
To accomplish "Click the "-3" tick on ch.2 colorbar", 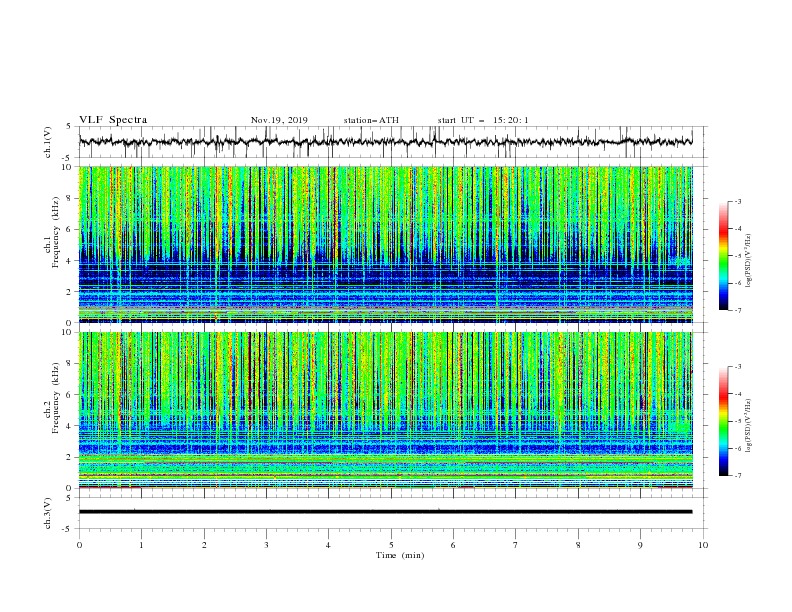I will coord(737,367).
